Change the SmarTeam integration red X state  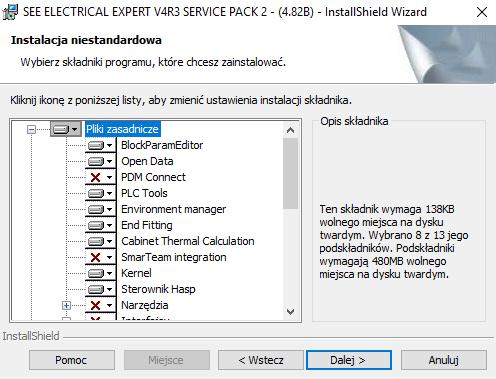coord(100,257)
